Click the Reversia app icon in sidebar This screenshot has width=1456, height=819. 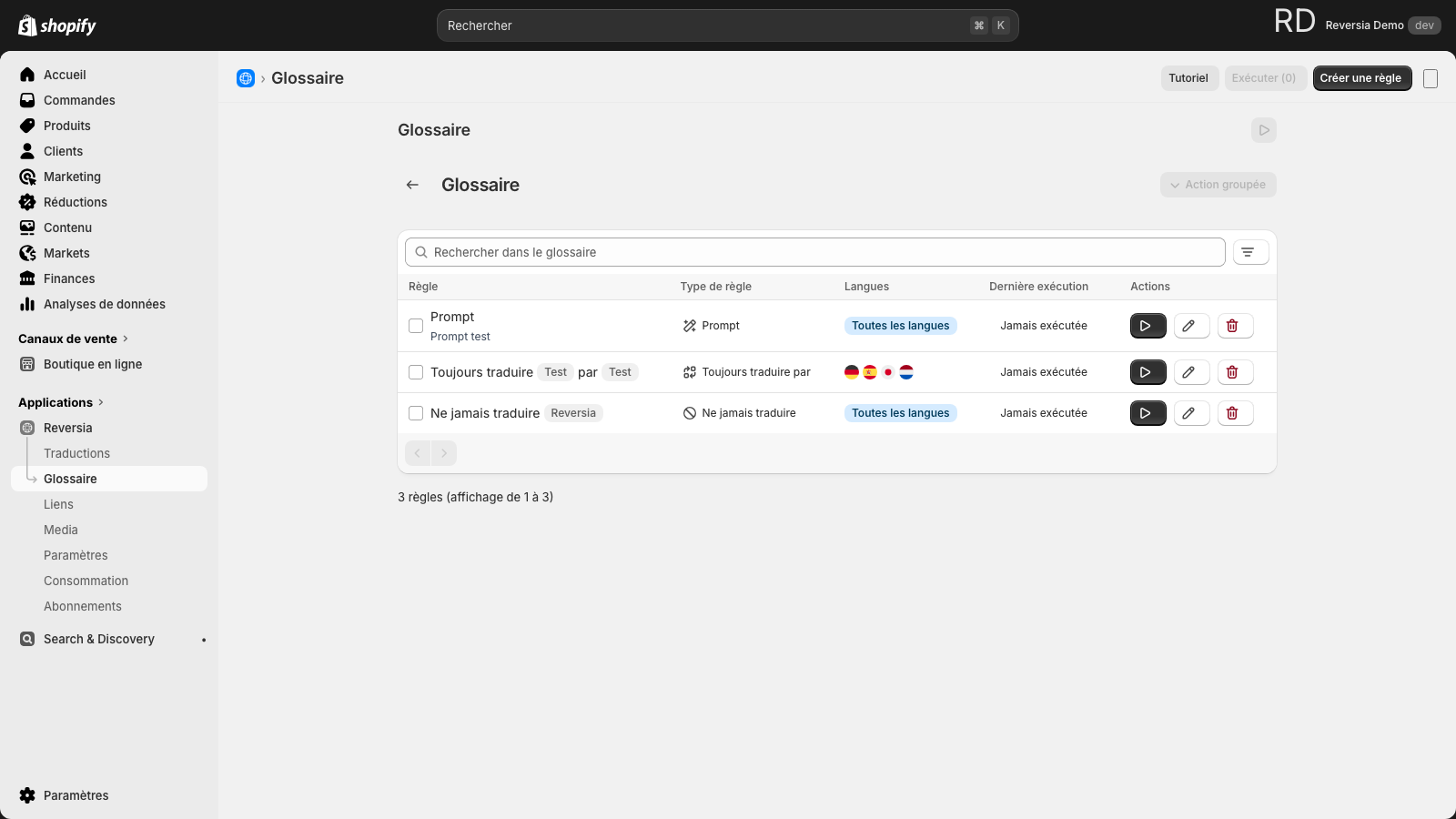pos(27,428)
